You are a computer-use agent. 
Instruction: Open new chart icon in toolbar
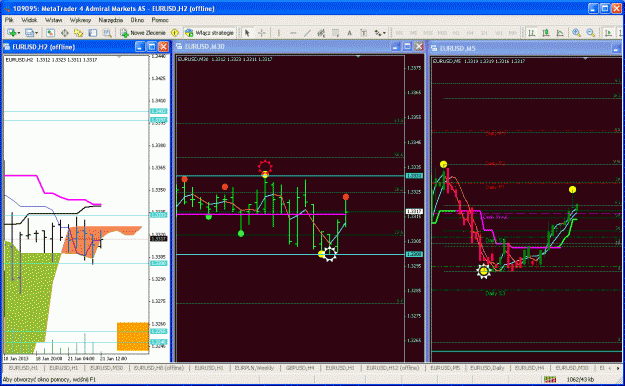pos(11,33)
